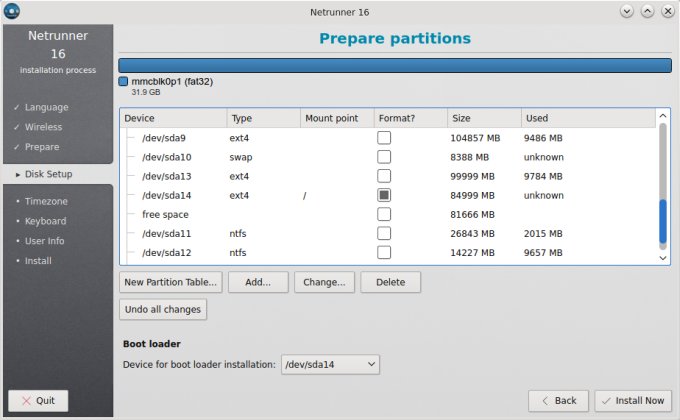The height and width of the screenshot is (420, 680).
Task: Click scroll up arrow of partition list
Action: [663, 116]
